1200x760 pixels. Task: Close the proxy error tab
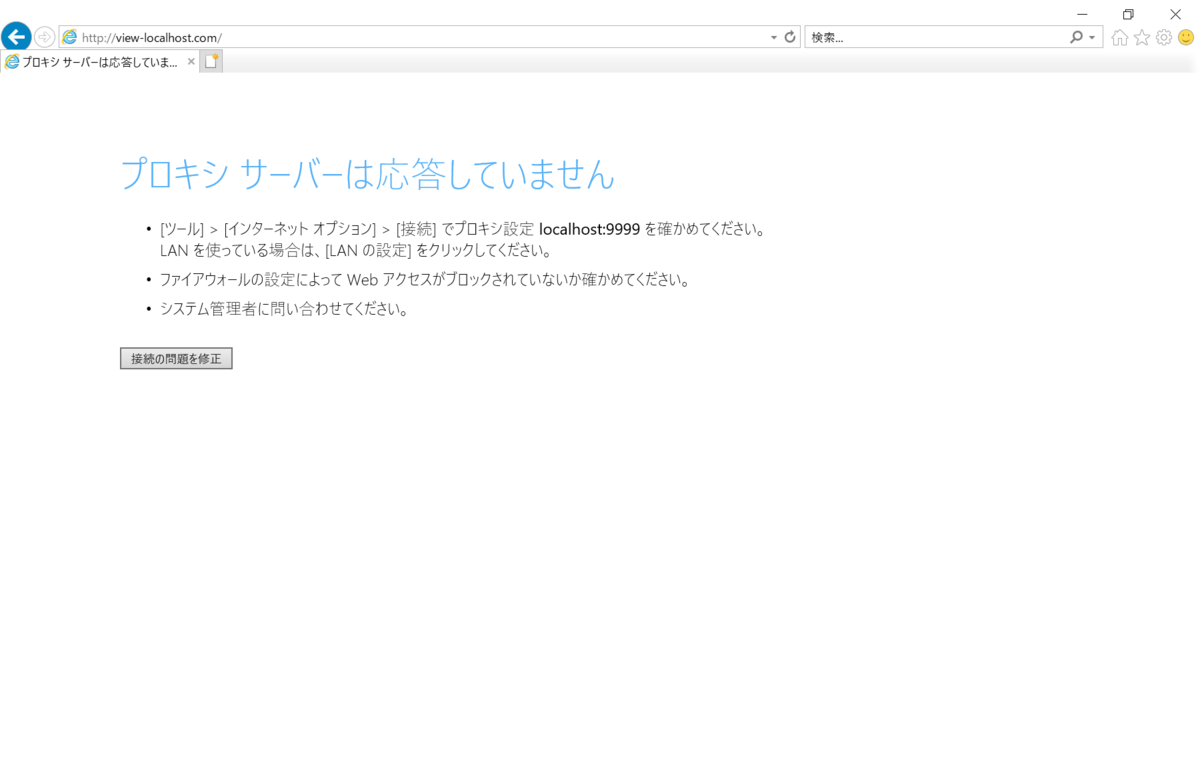[190, 61]
